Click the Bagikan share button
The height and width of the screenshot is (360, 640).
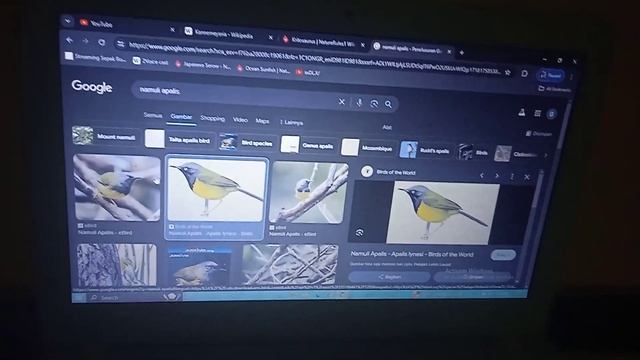[x=389, y=277]
